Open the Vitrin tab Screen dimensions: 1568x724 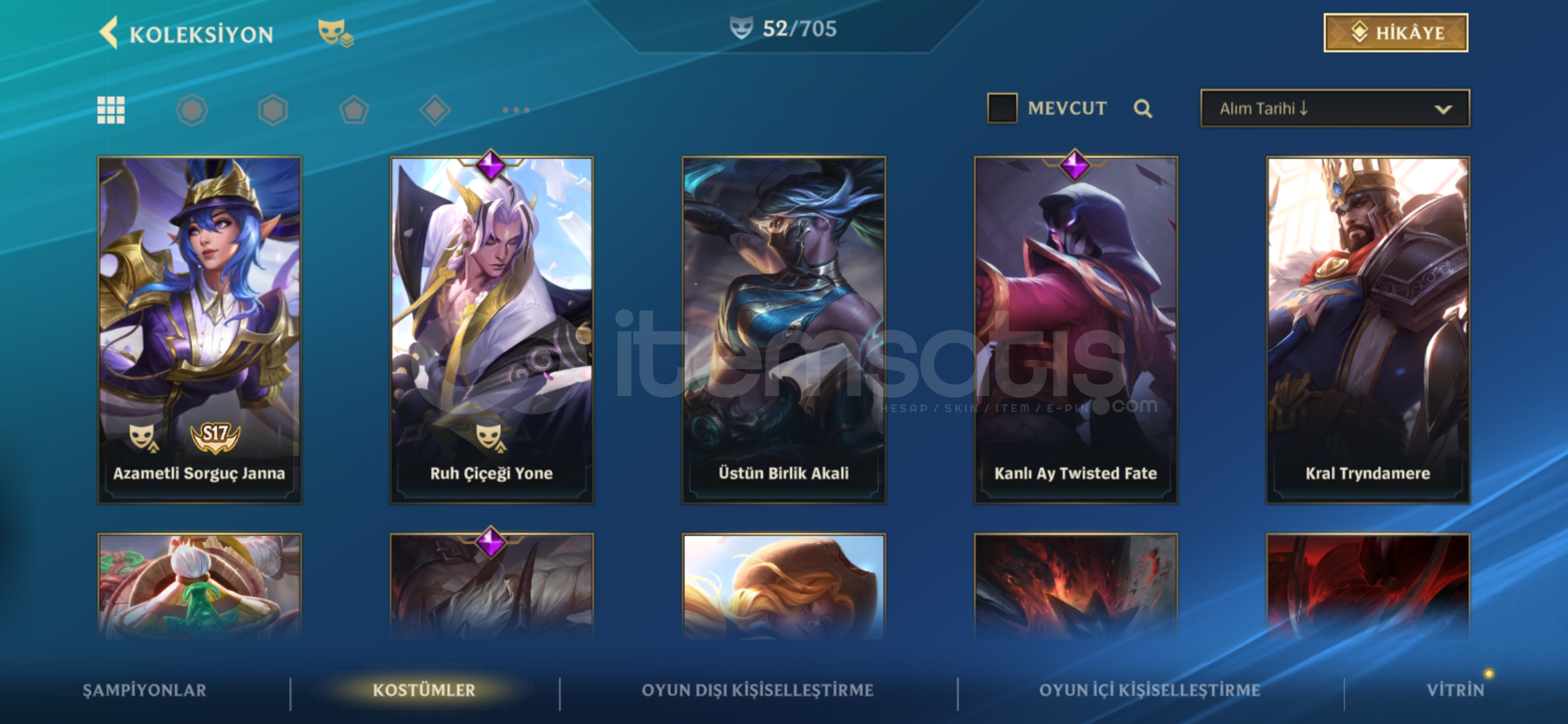(x=1455, y=690)
